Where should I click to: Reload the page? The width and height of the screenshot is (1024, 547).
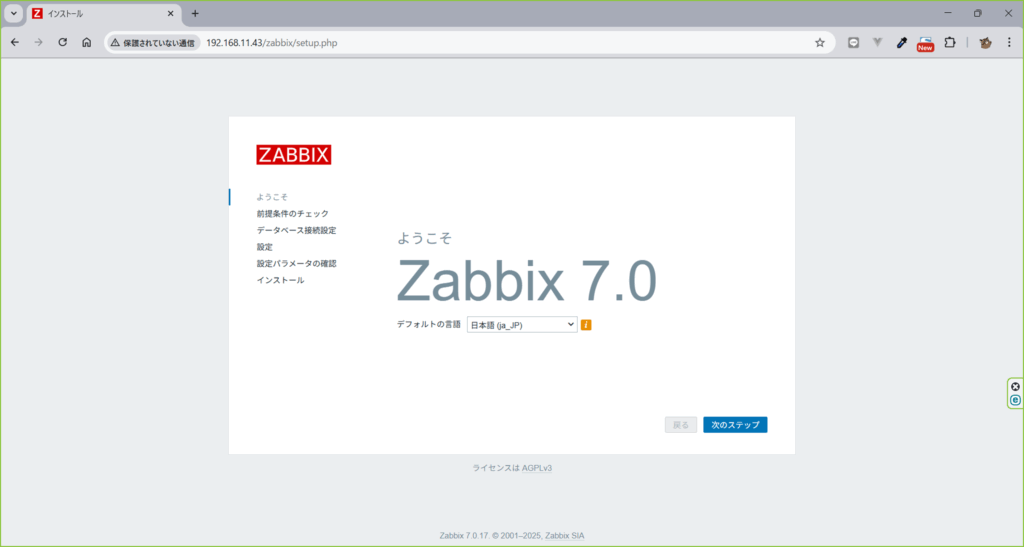(63, 42)
